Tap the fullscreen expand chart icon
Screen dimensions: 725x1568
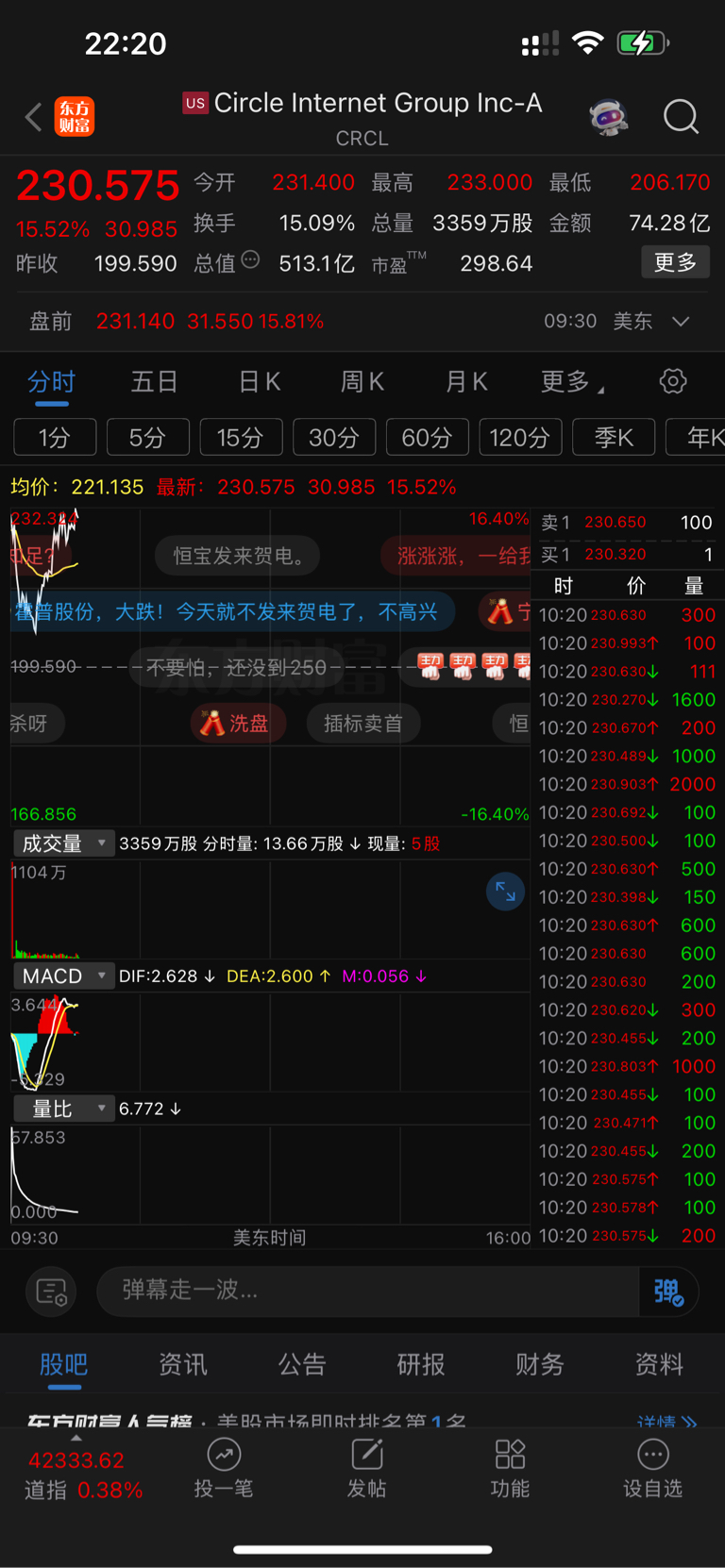coord(505,891)
